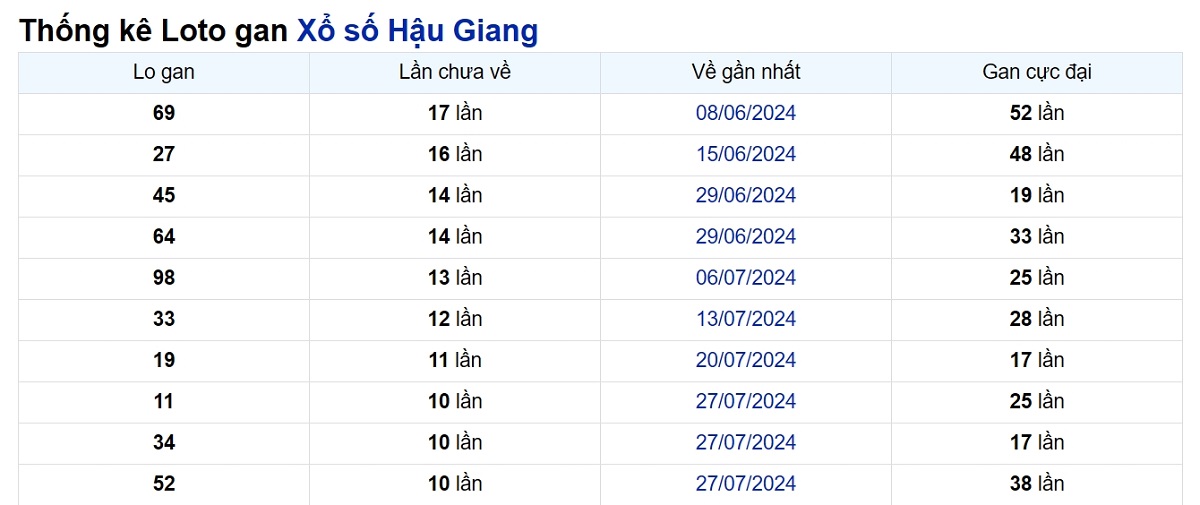
Task: Click the 17 lần max gan cell in row 19
Action: click(x=1037, y=360)
